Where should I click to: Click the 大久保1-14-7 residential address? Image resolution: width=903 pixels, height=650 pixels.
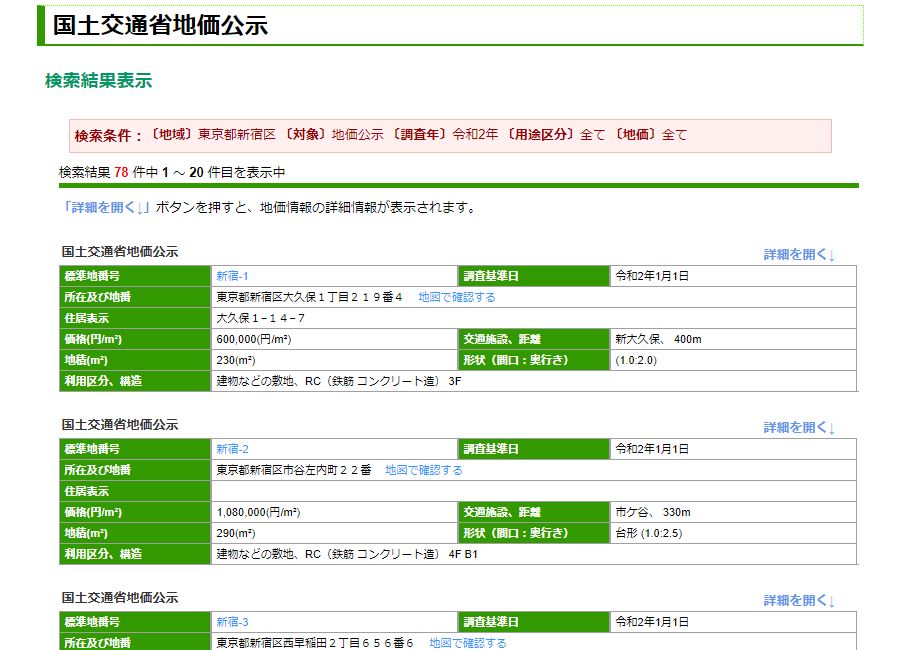(260, 318)
